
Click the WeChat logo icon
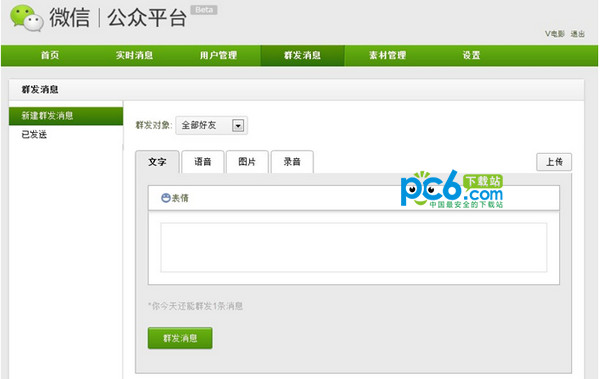pos(27,18)
